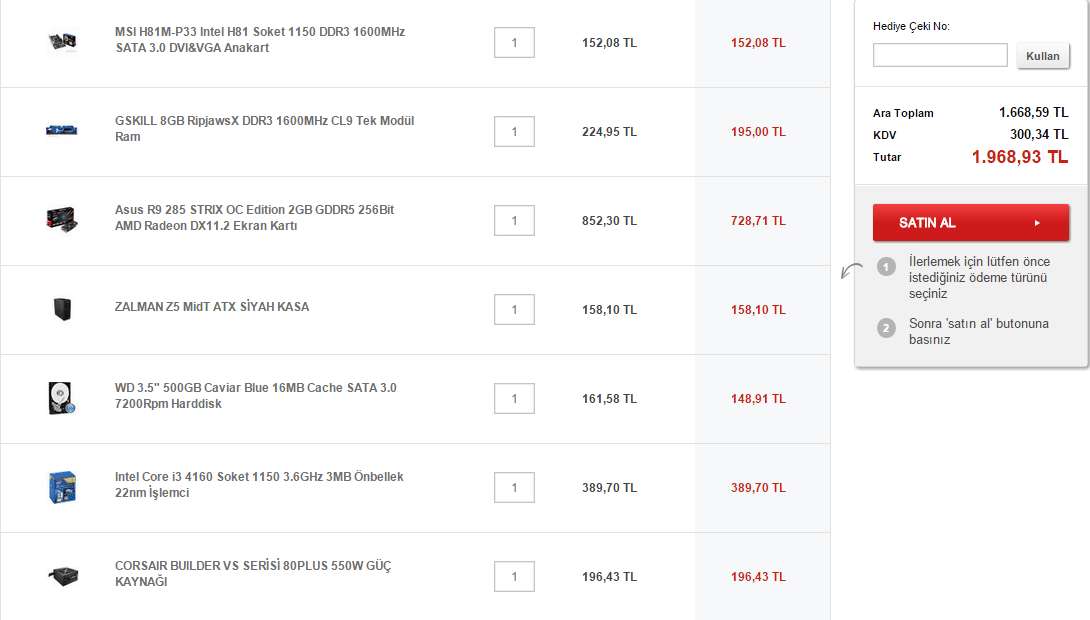Click the GSKILL RipjawsX RAM product image
The image size is (1090, 620).
pos(62,130)
